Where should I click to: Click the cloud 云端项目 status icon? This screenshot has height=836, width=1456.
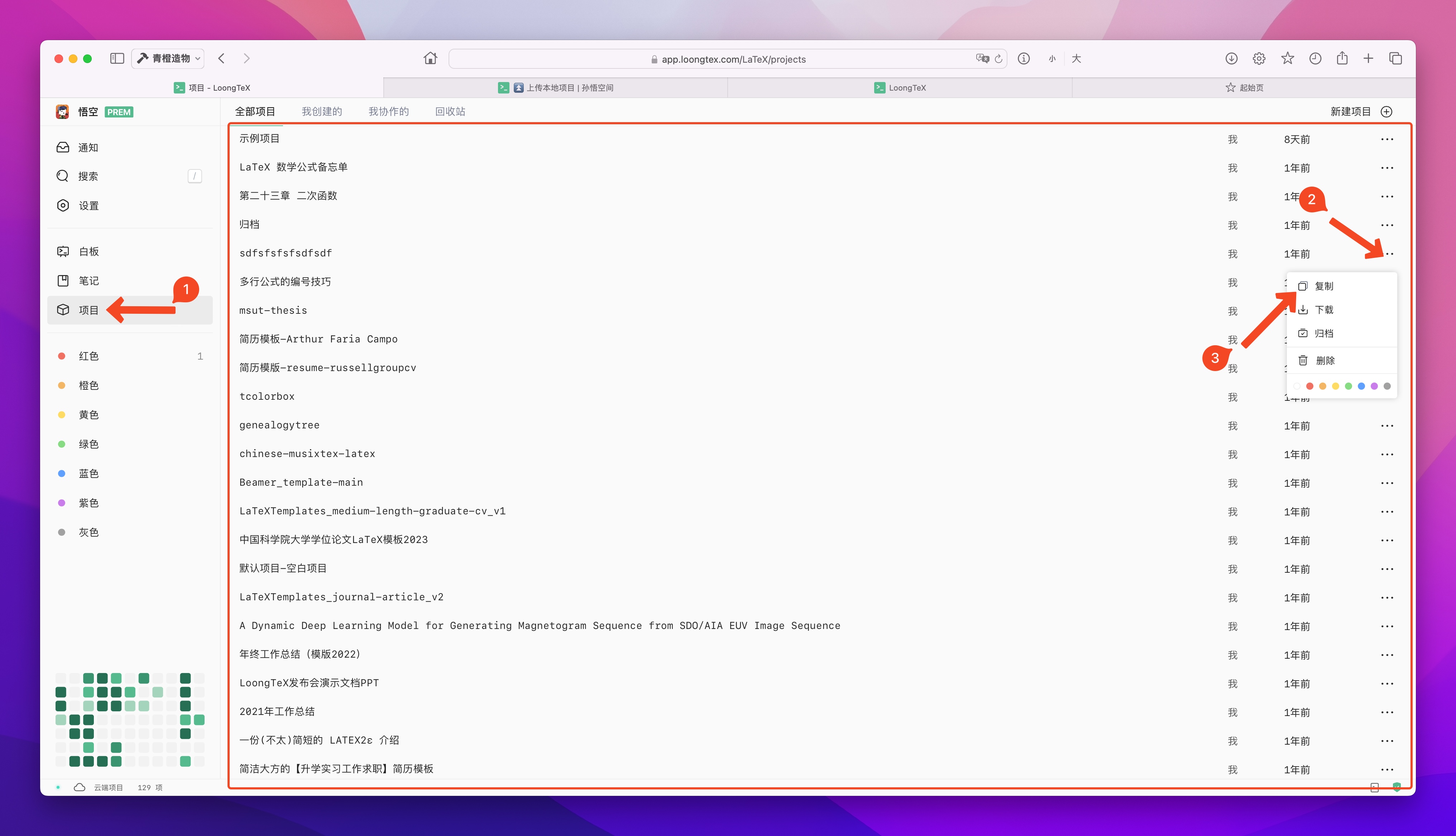tap(80, 787)
